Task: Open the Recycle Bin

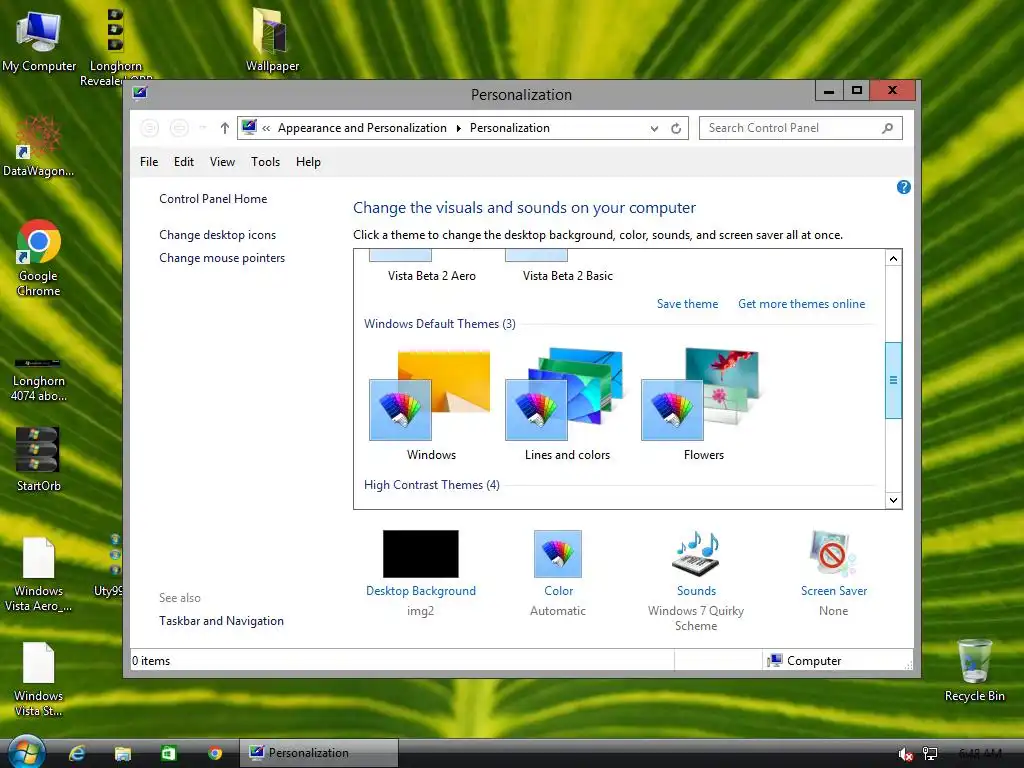Action: (x=974, y=670)
